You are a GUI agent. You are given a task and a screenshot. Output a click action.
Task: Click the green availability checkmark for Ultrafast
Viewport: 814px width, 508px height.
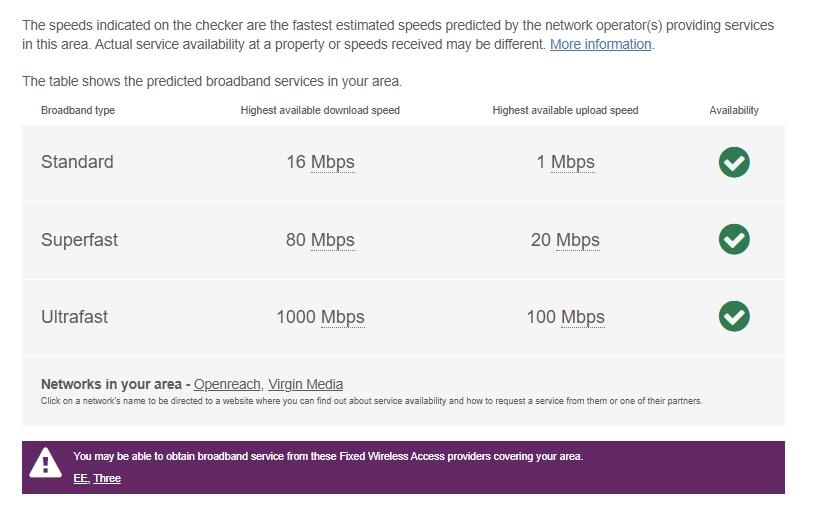(x=734, y=316)
